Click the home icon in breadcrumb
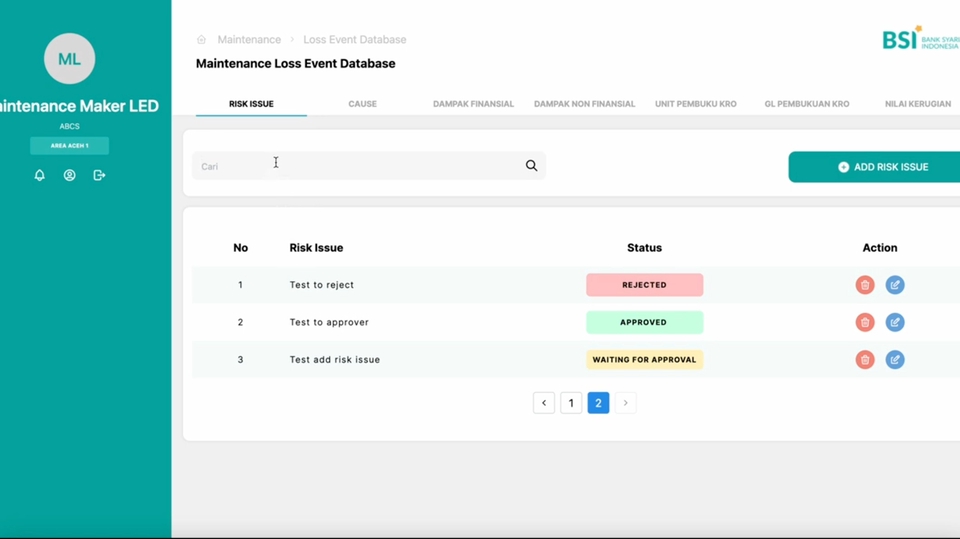The height and width of the screenshot is (539, 960). 201,40
